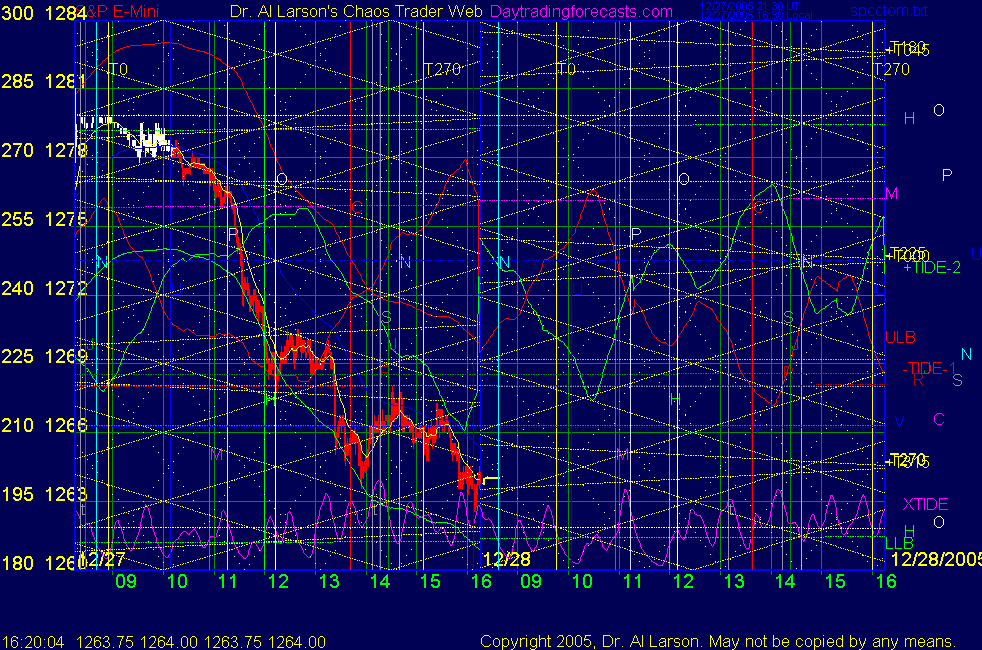The height and width of the screenshot is (650, 982).
Task: Click the 255 1275 price scale label
Action: click(43, 219)
